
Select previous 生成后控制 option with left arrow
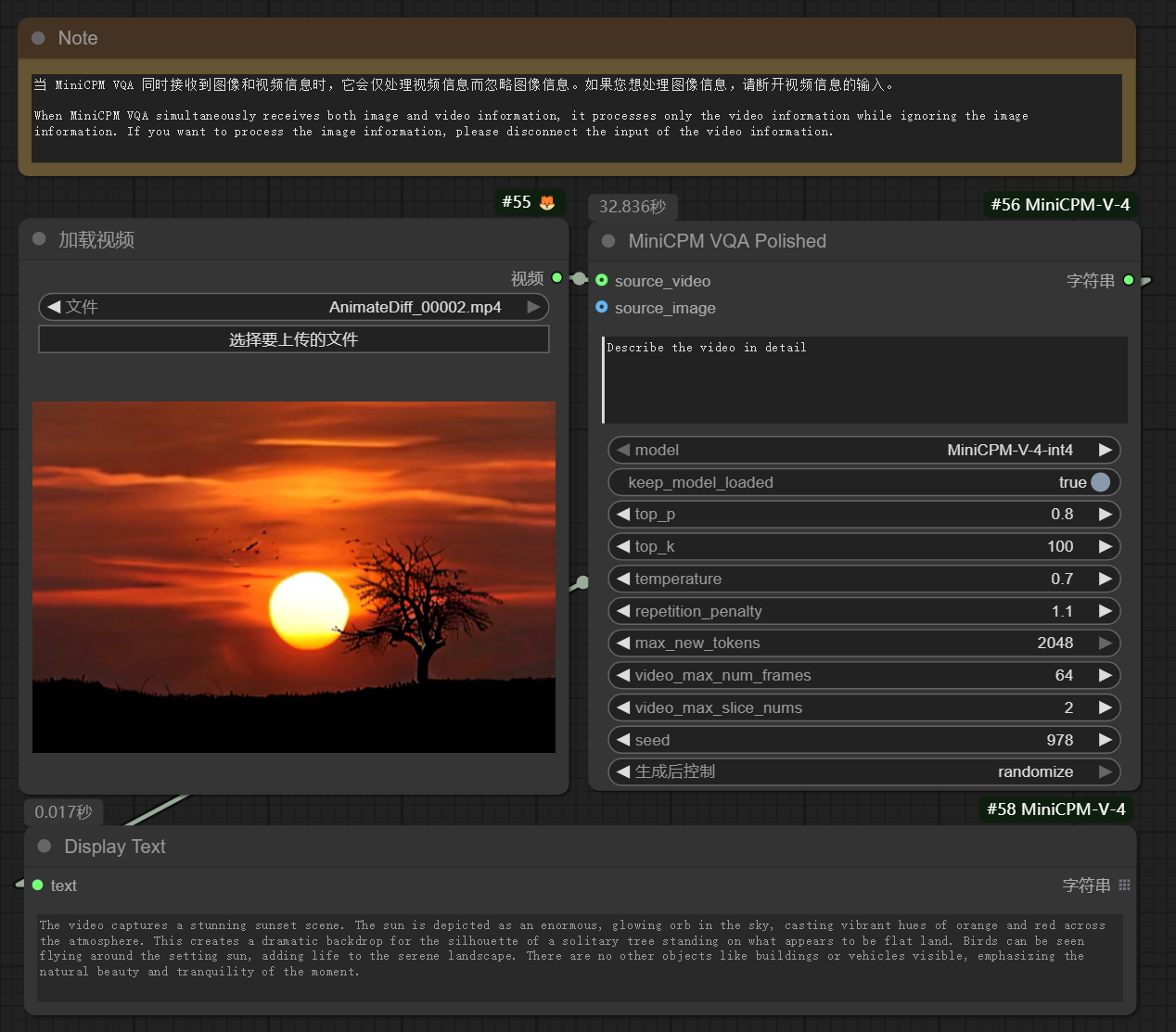623,771
